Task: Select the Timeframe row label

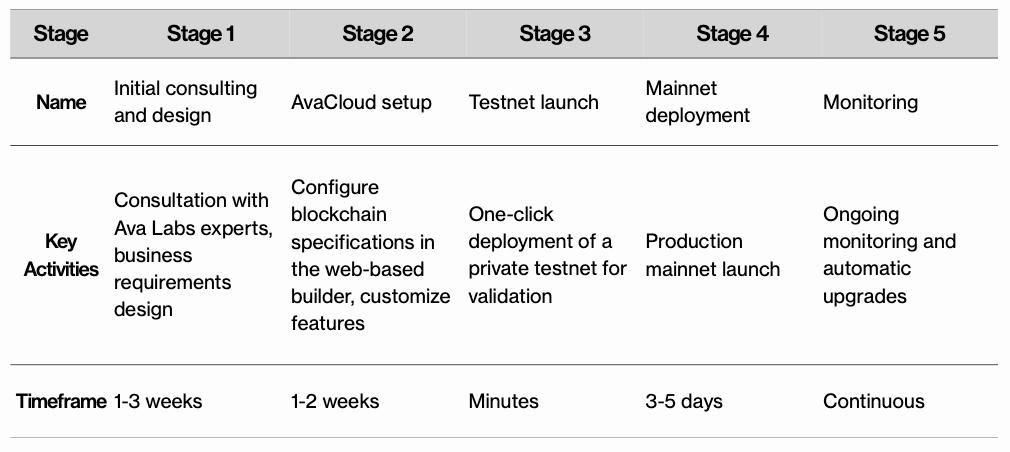Action: click(61, 401)
